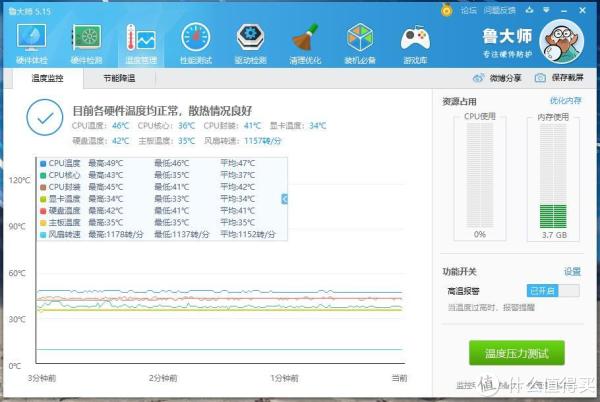The image size is (600, 402).
Task: Start the 温度压力测试 stress test
Action: click(517, 353)
